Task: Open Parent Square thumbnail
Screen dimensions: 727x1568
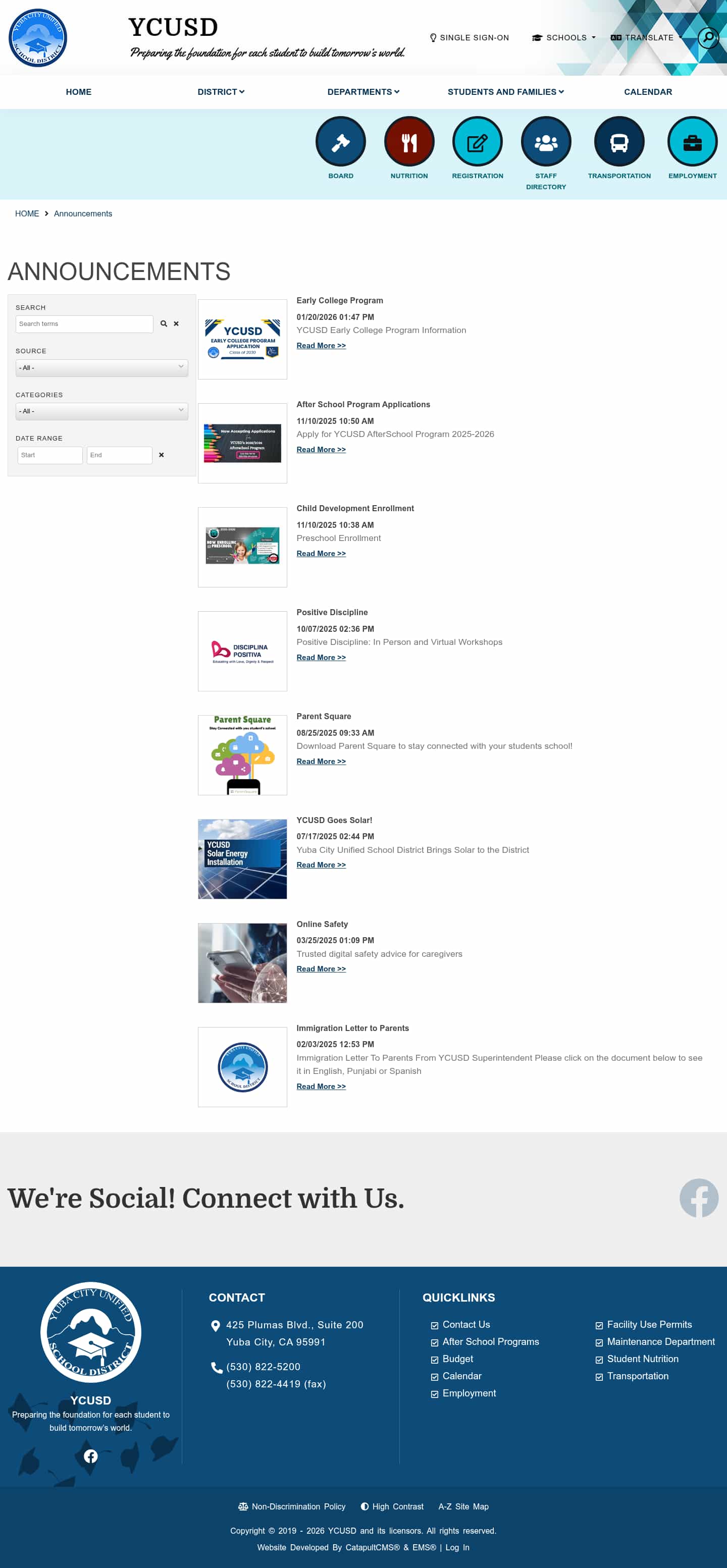Action: 242,755
